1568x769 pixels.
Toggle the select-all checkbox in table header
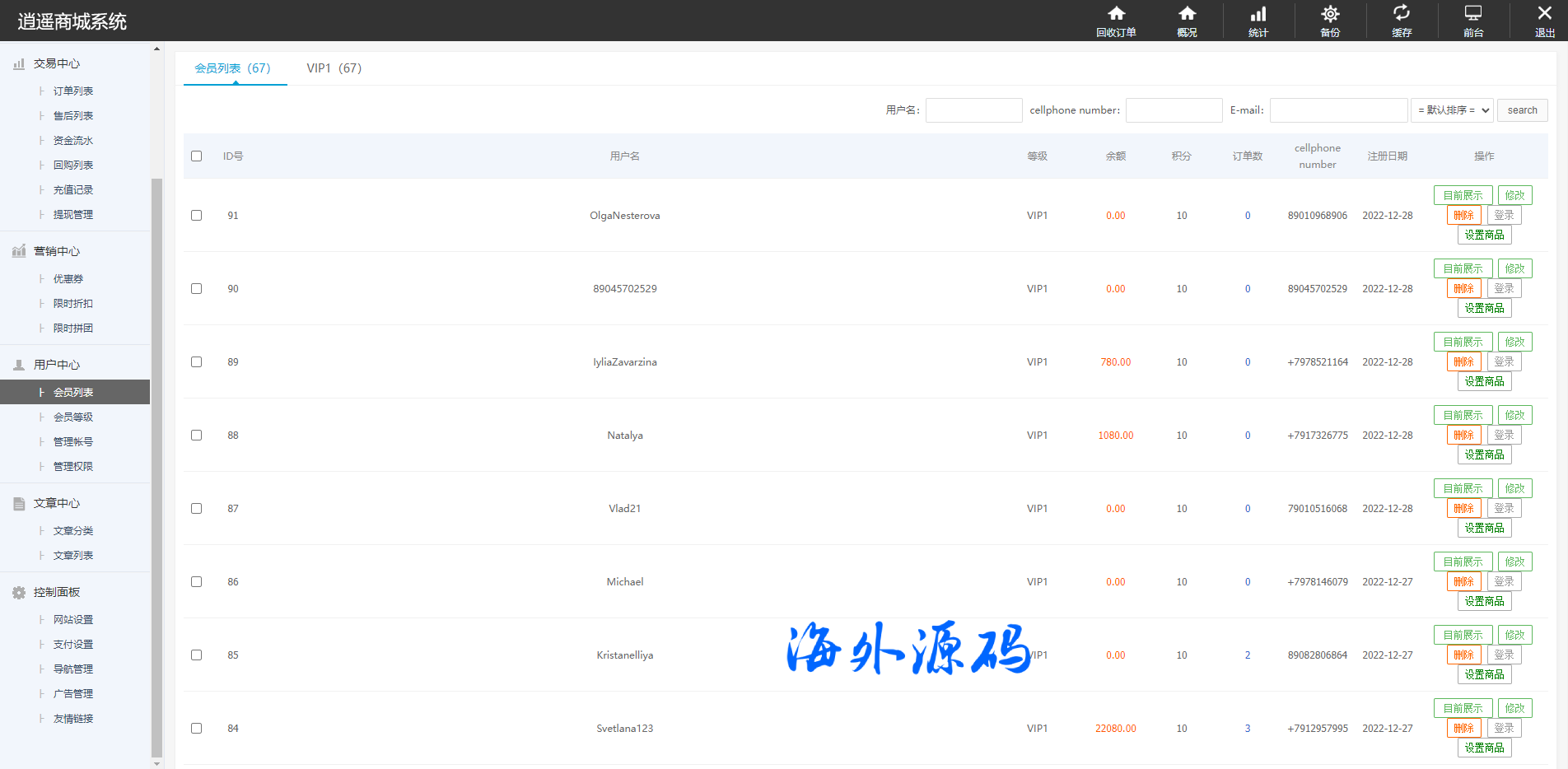[x=196, y=156]
